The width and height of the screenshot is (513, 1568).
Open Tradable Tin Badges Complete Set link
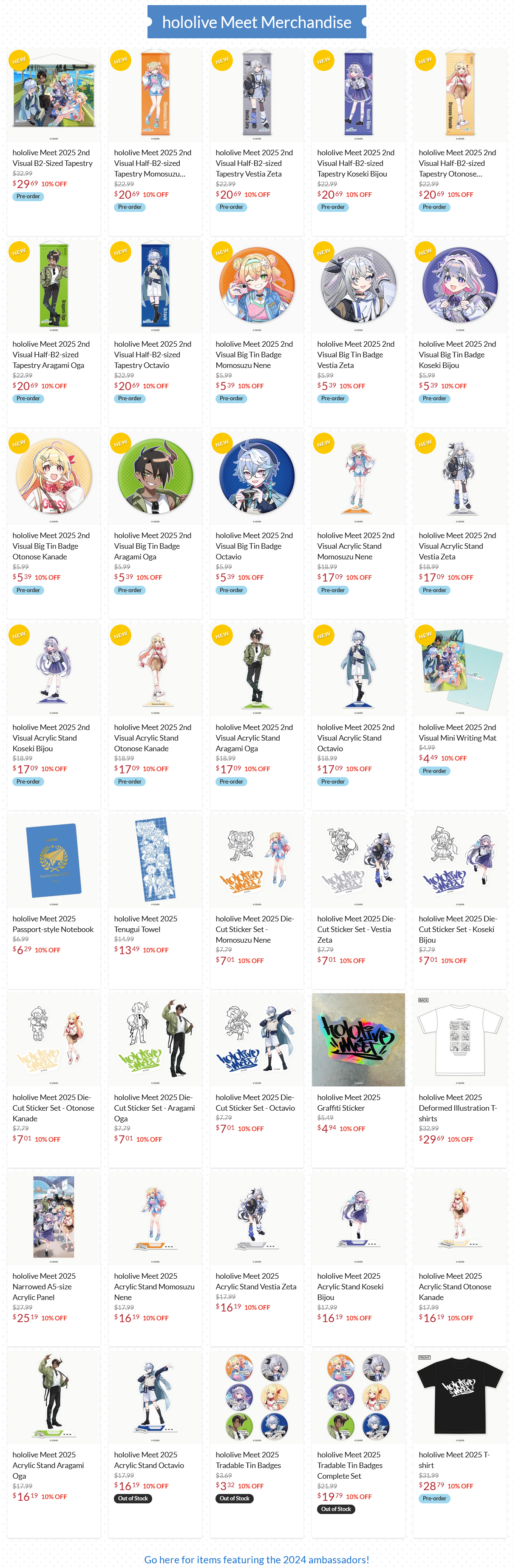tap(349, 1465)
